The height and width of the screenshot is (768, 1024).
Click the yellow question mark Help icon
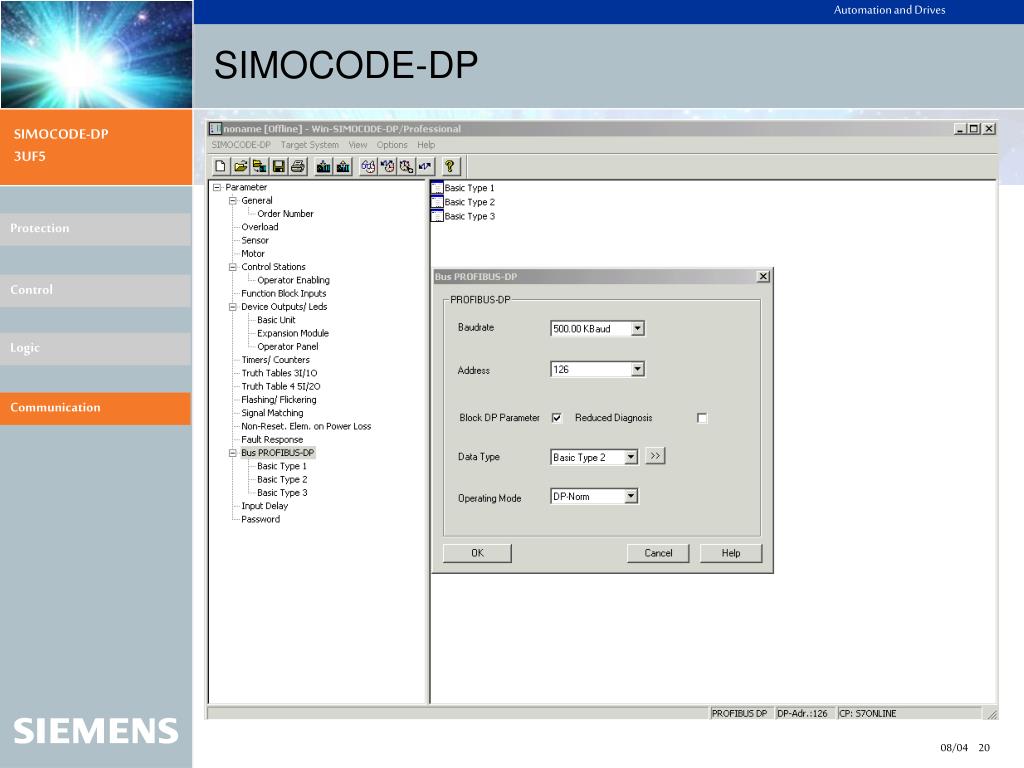(450, 167)
